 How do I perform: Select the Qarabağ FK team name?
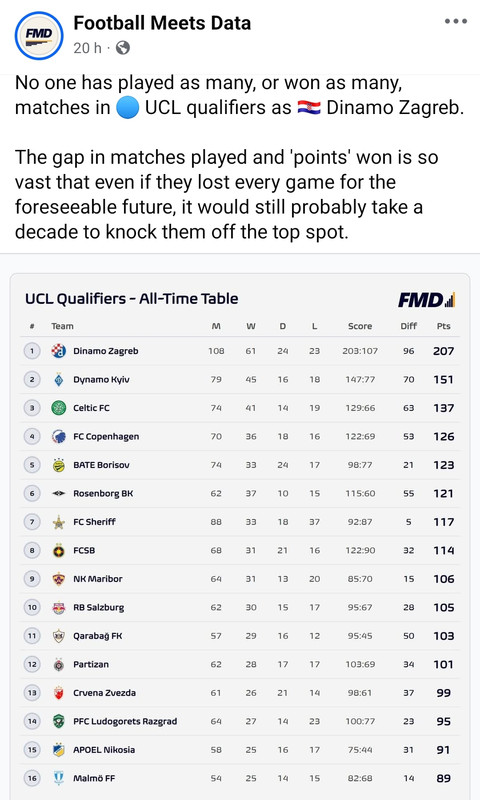pos(98,636)
